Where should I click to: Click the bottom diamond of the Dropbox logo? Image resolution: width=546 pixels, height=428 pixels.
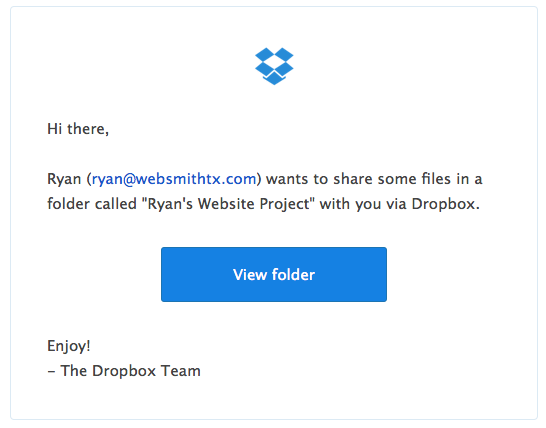(x=274, y=78)
